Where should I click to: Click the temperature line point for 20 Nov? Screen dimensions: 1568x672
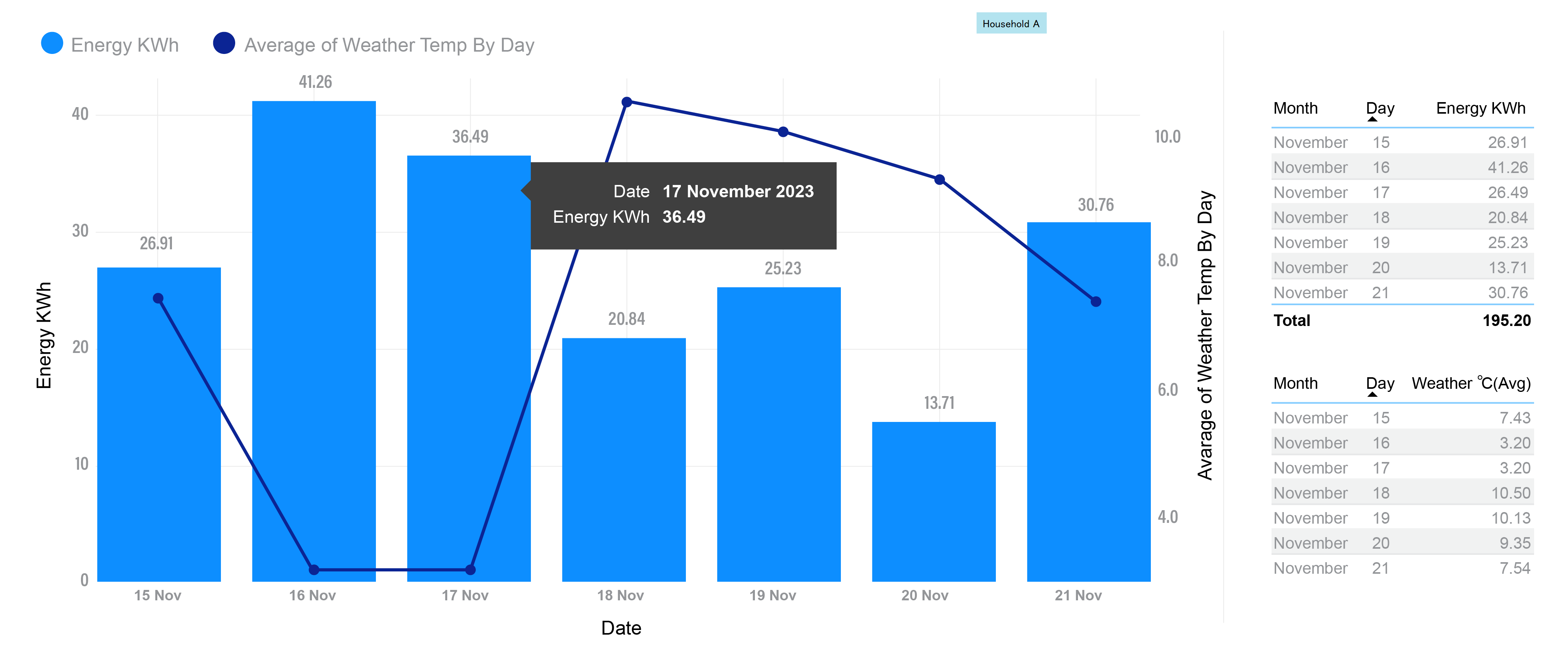(939, 180)
